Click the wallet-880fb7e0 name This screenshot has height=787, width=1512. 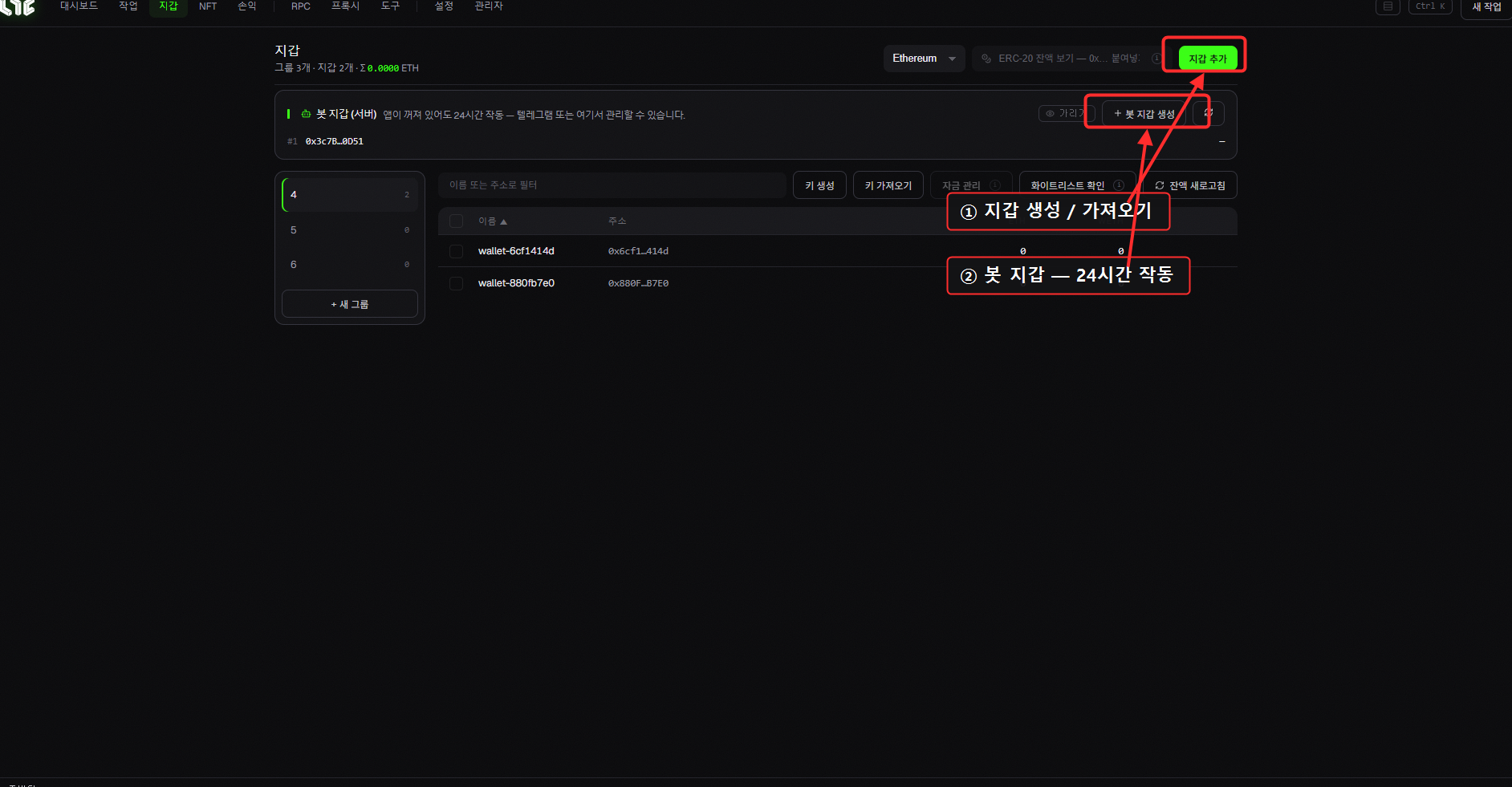[x=516, y=283]
